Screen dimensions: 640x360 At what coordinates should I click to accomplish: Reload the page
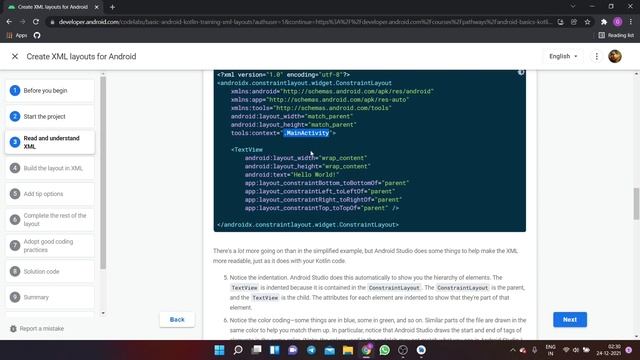click(36, 22)
